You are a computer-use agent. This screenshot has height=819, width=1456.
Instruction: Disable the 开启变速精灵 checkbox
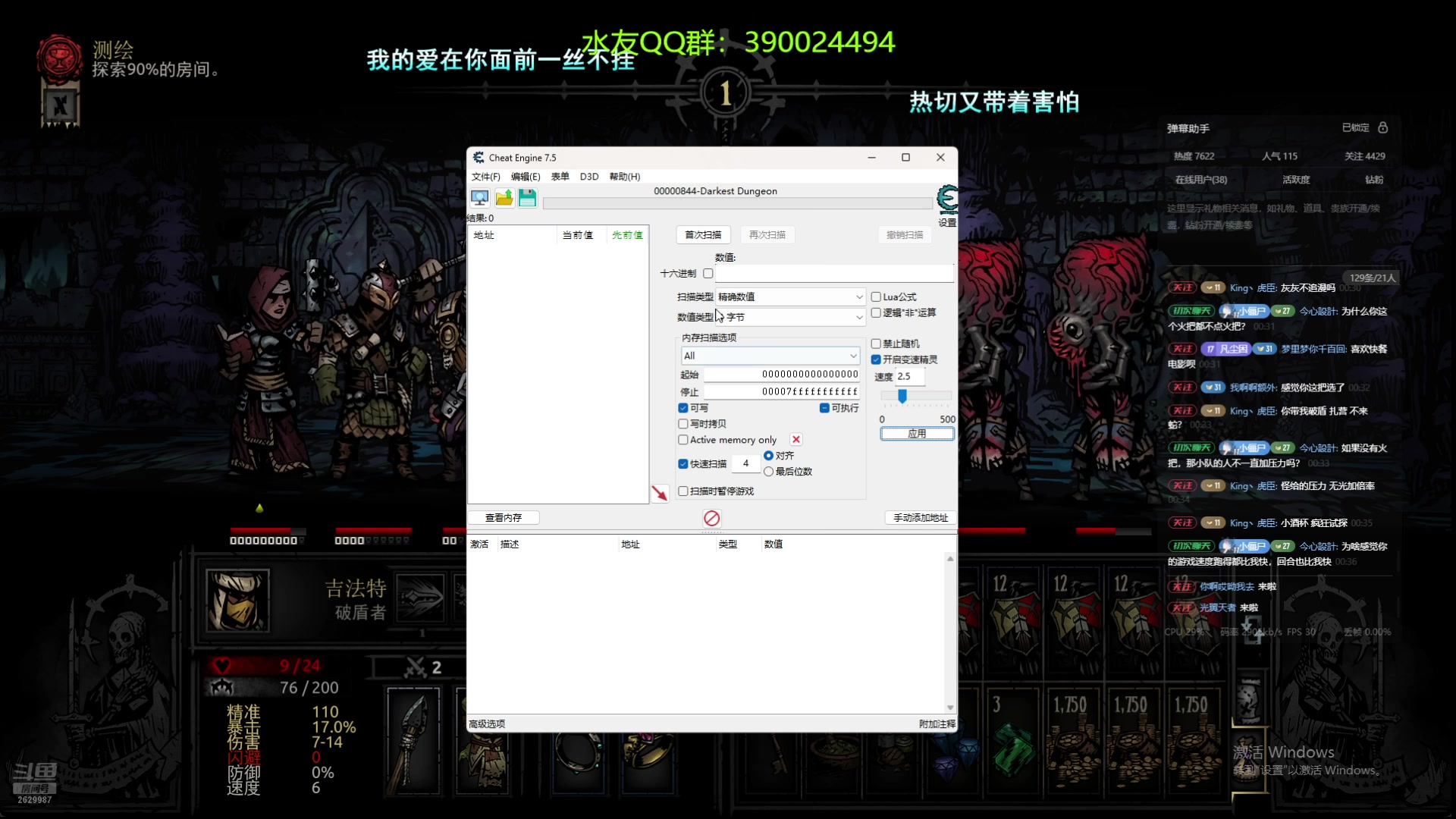click(x=876, y=360)
